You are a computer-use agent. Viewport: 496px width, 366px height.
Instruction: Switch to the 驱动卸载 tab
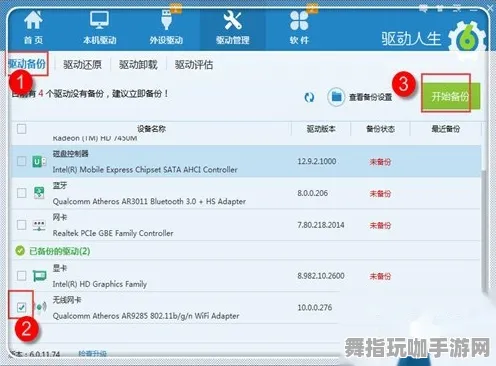[x=138, y=64]
